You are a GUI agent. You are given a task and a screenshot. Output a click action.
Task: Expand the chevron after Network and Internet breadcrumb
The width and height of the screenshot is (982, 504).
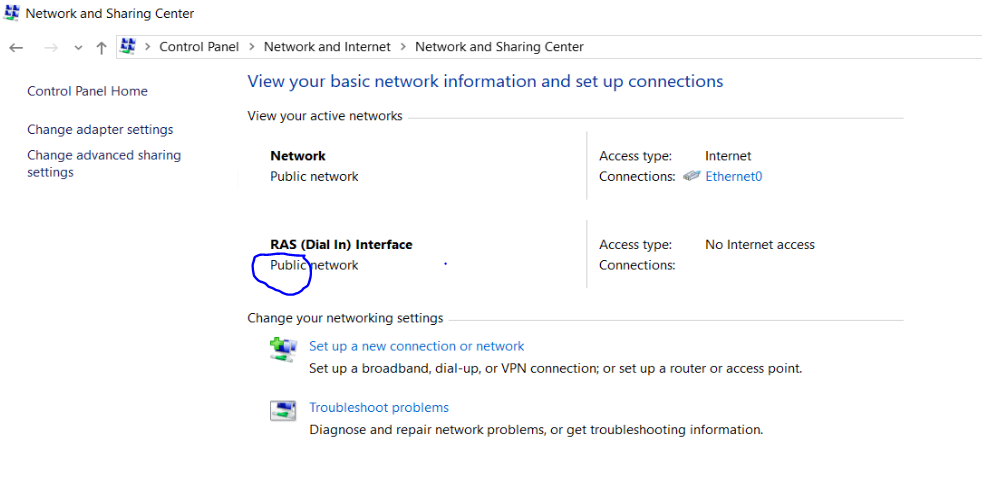[403, 46]
